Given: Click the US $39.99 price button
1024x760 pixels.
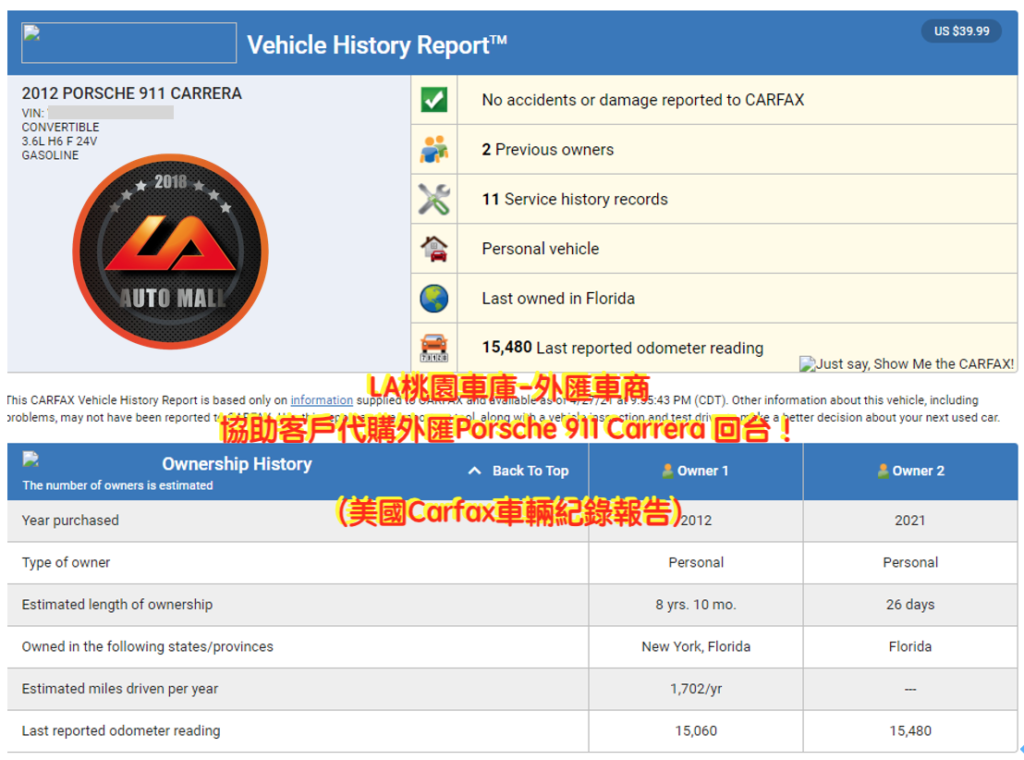Looking at the screenshot, I should click(961, 31).
